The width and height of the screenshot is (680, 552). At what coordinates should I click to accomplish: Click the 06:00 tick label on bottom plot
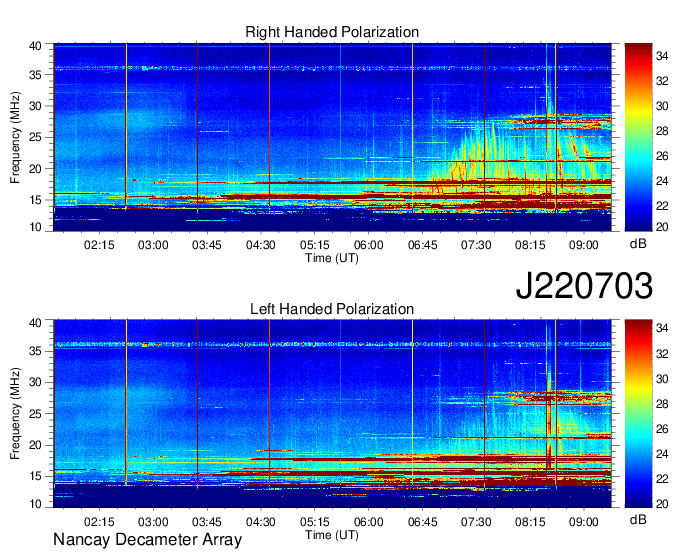tap(369, 522)
